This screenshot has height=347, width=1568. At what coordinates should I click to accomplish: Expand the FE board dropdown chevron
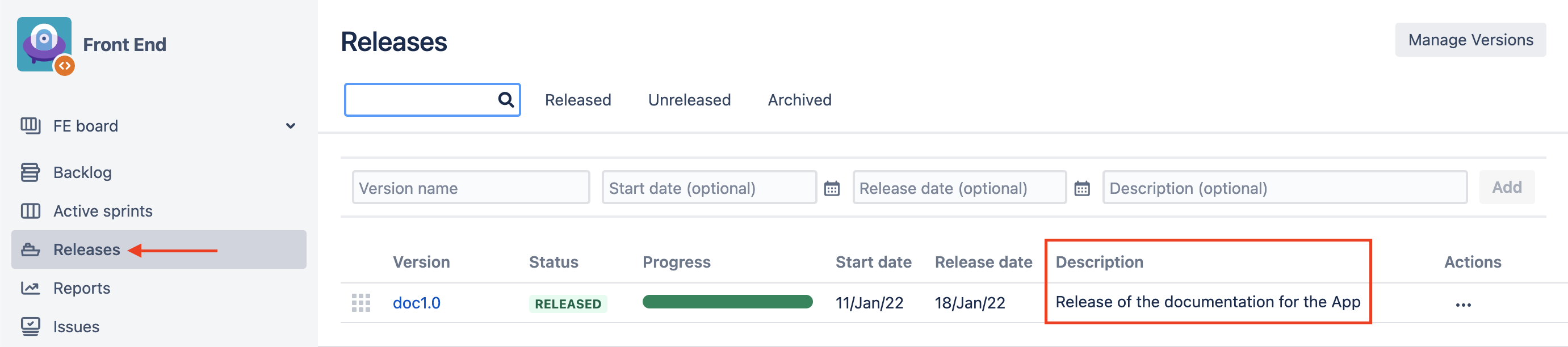290,126
